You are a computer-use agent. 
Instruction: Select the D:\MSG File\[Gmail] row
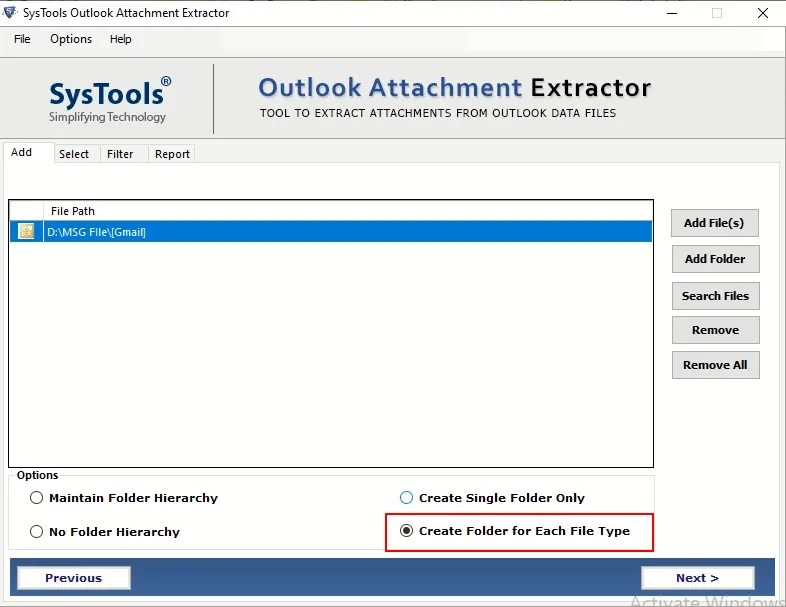(x=331, y=232)
